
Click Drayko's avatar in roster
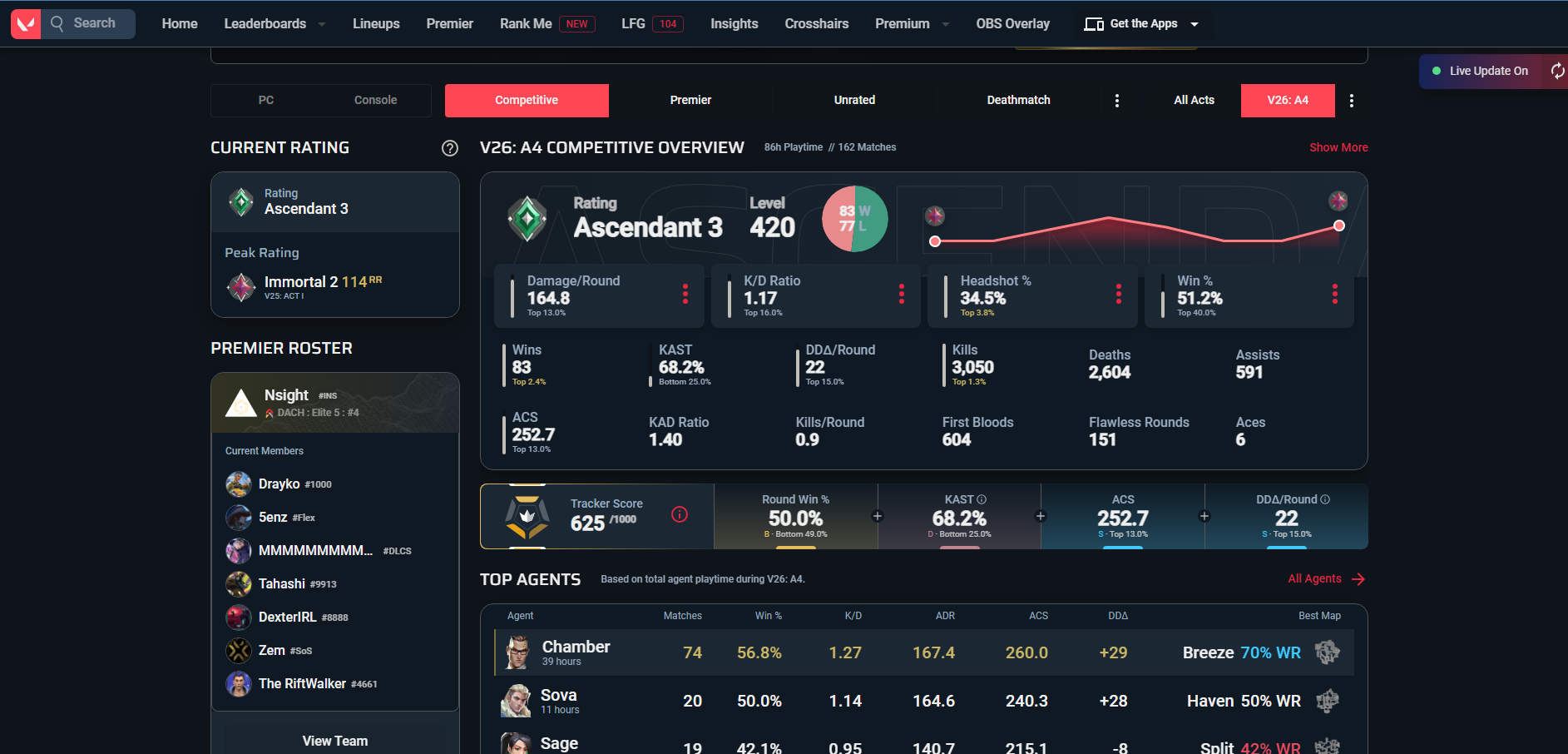click(x=239, y=484)
